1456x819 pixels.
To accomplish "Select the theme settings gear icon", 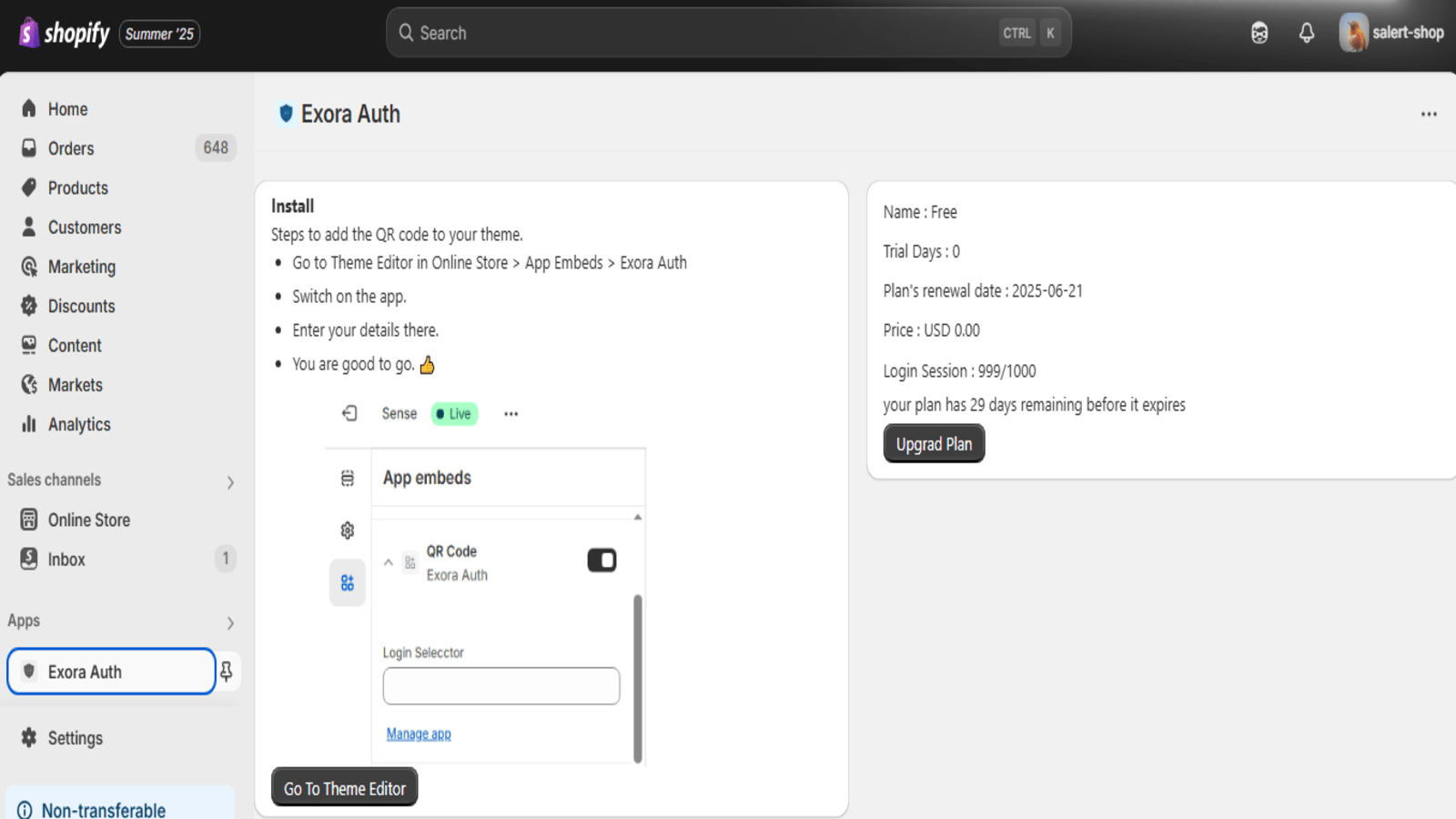I will point(348,530).
